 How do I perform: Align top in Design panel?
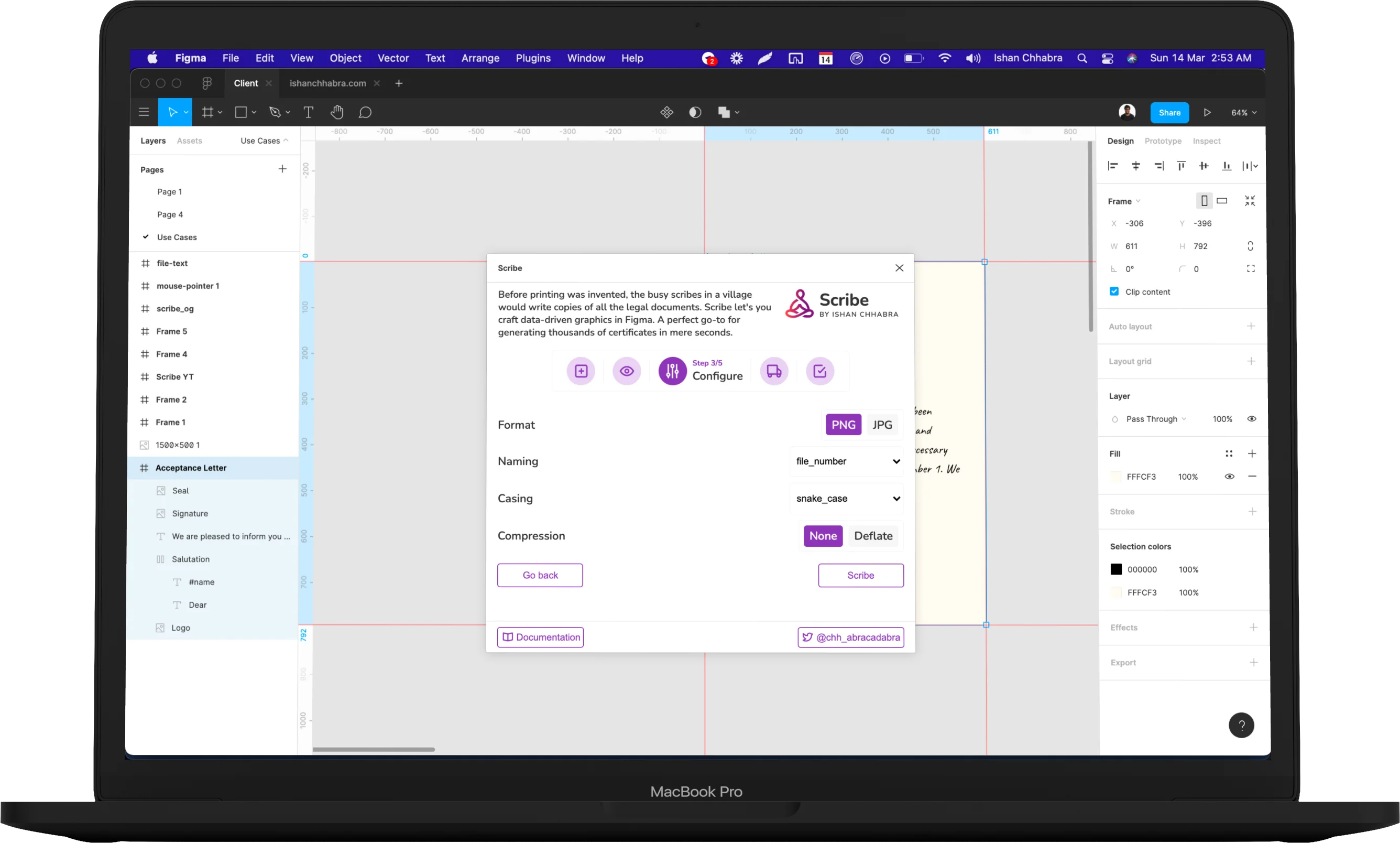tap(1181, 166)
